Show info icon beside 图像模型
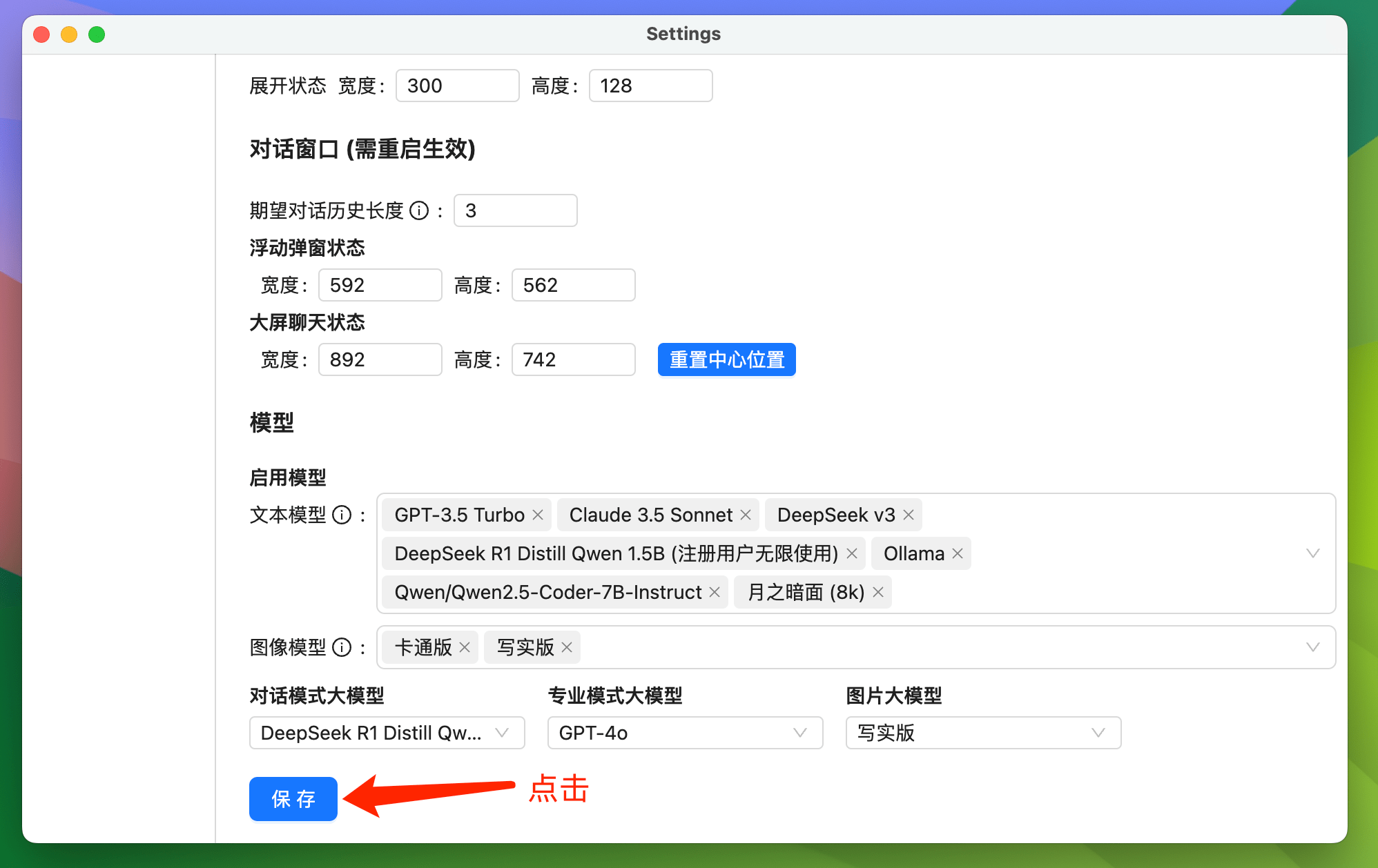The width and height of the screenshot is (1378, 868). click(x=342, y=647)
